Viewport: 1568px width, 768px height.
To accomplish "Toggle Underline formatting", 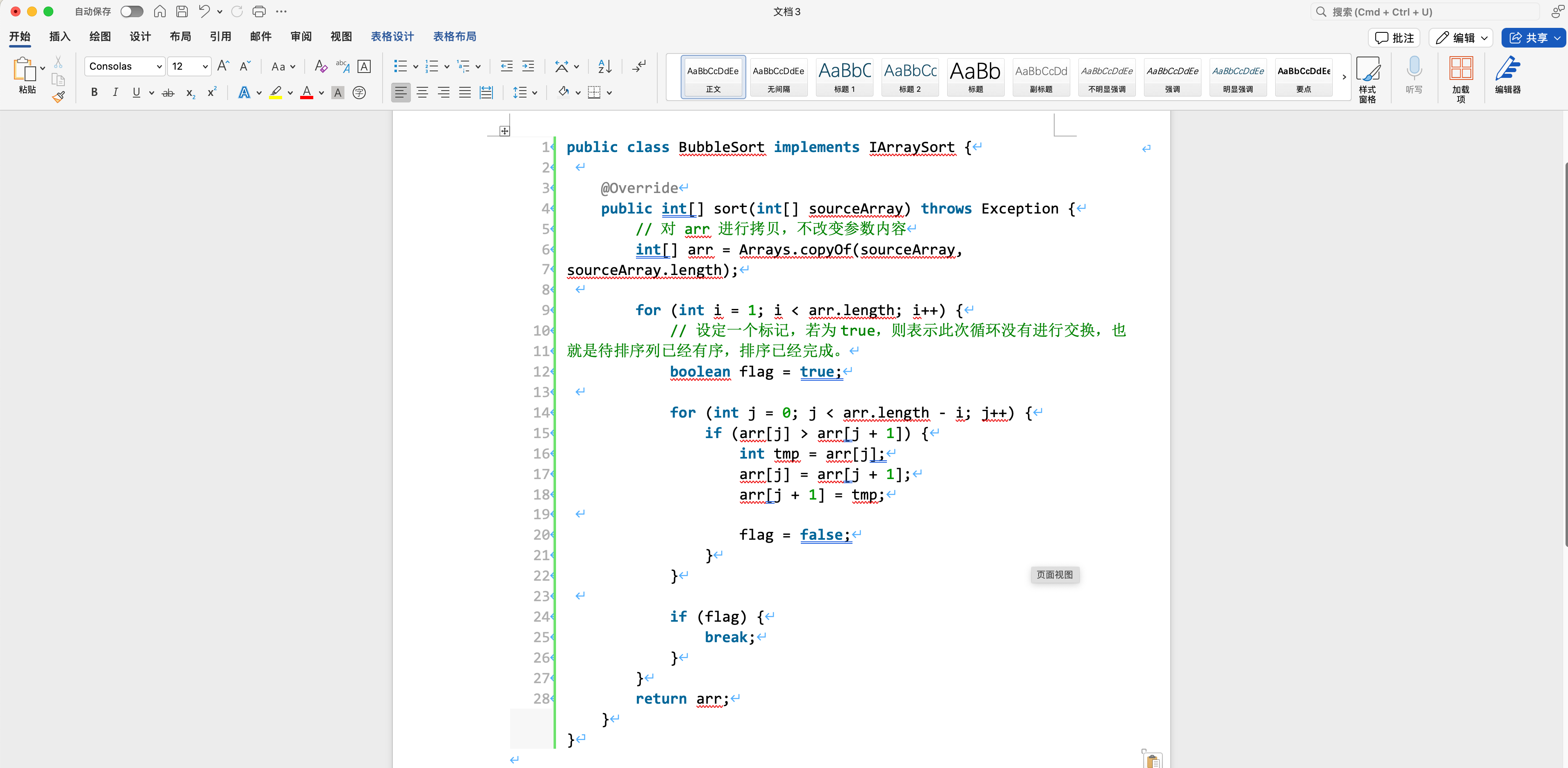I will [x=137, y=93].
